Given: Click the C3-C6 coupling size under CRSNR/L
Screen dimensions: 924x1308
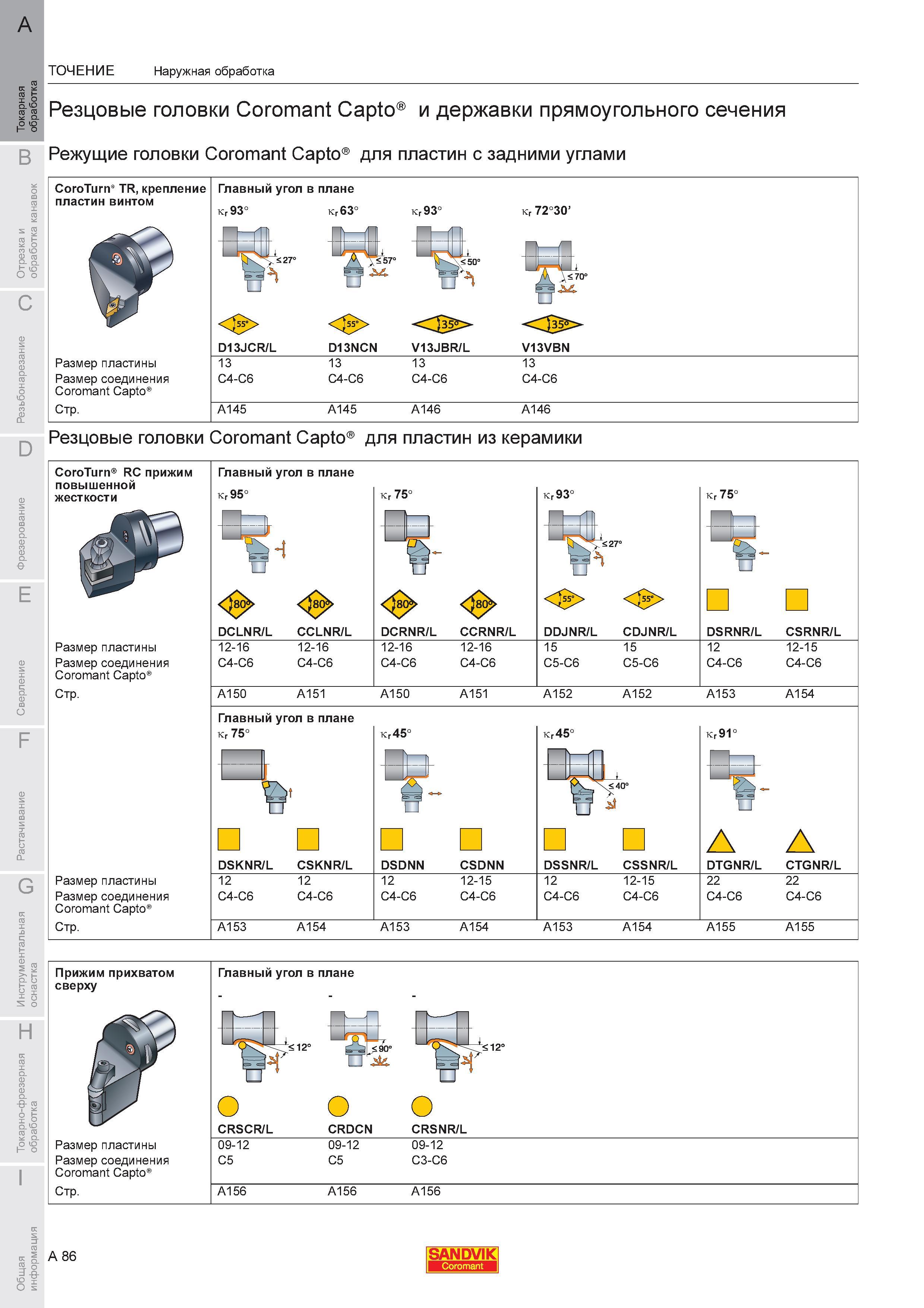Looking at the screenshot, I should point(429,1160).
